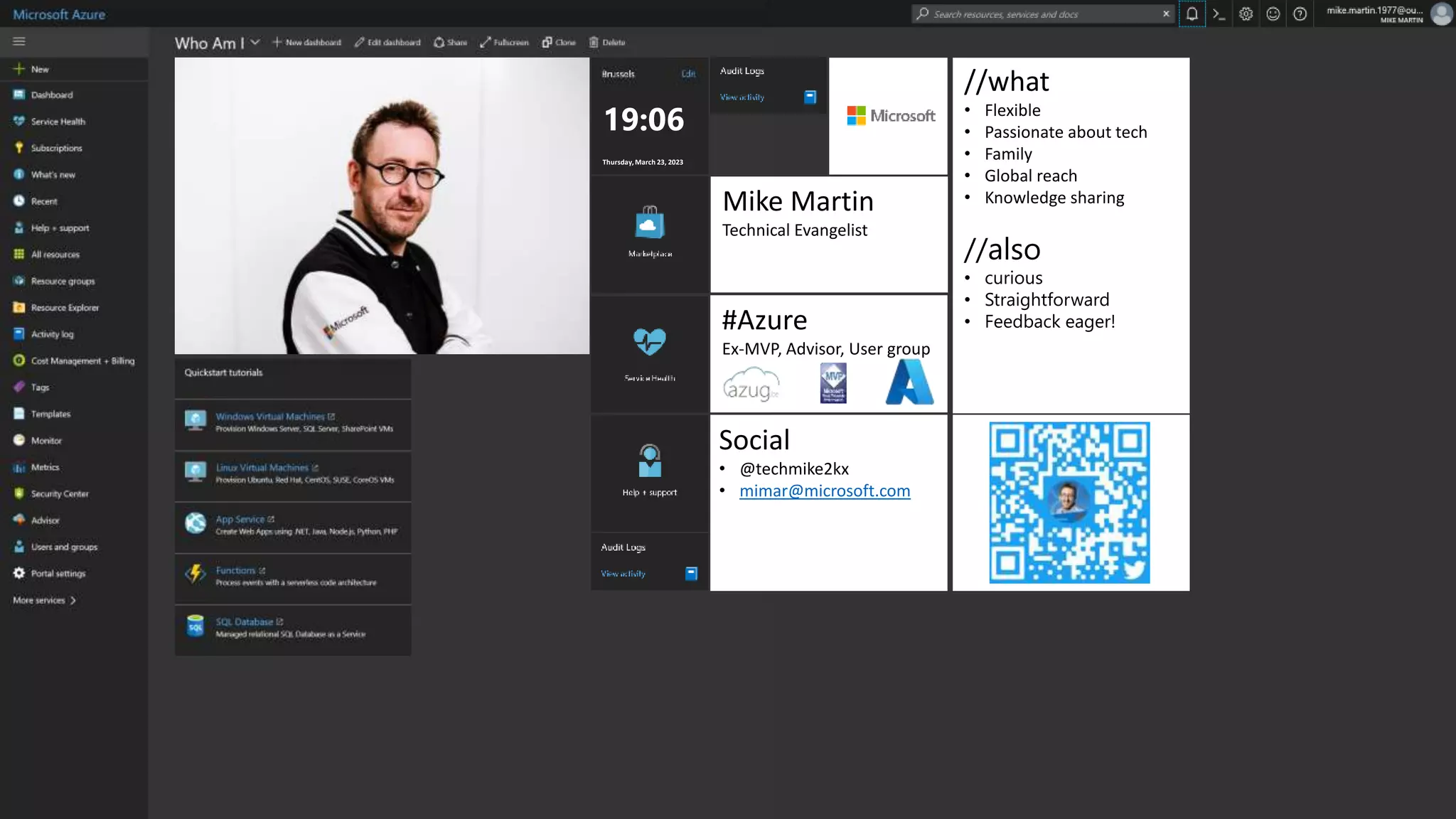Open SQL Database quickstart tutorial
The width and height of the screenshot is (1456, 819).
pos(293,629)
